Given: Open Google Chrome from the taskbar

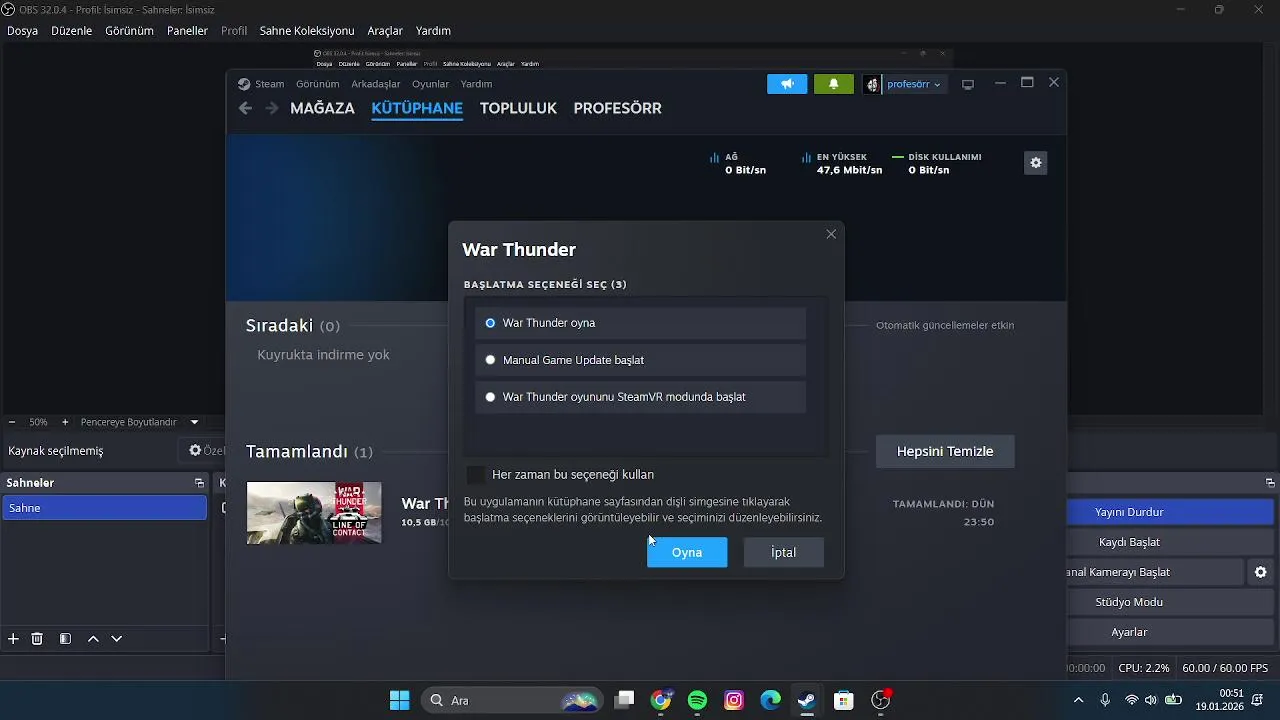Looking at the screenshot, I should [661, 700].
